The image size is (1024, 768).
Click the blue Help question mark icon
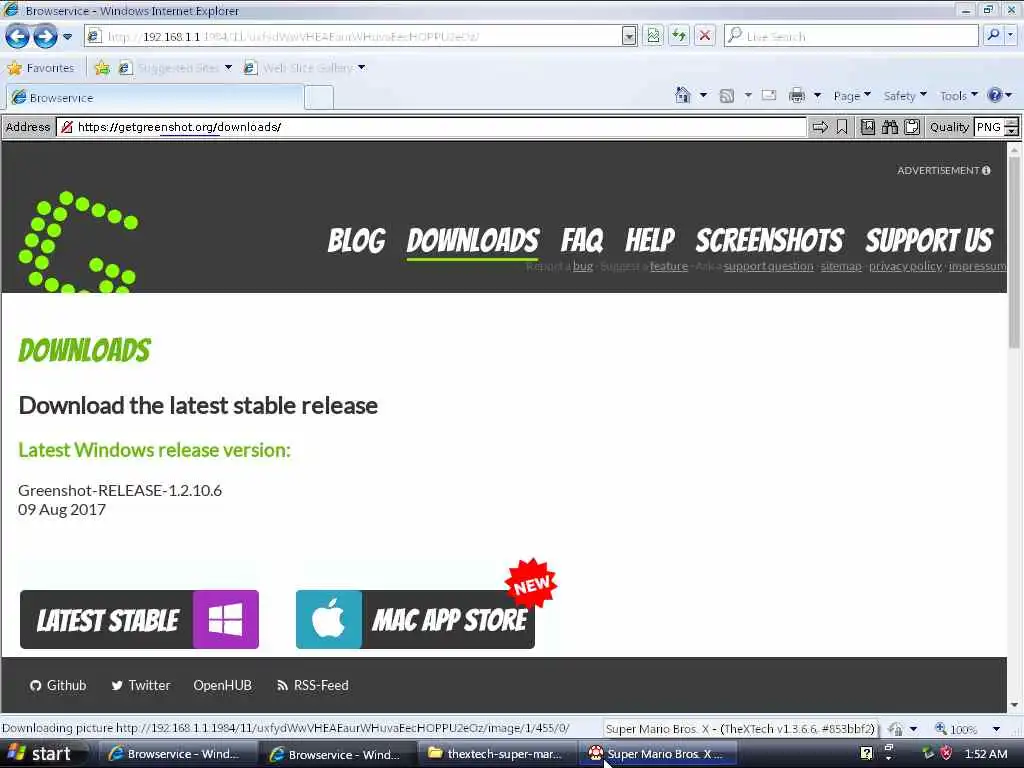pyautogui.click(x=995, y=95)
